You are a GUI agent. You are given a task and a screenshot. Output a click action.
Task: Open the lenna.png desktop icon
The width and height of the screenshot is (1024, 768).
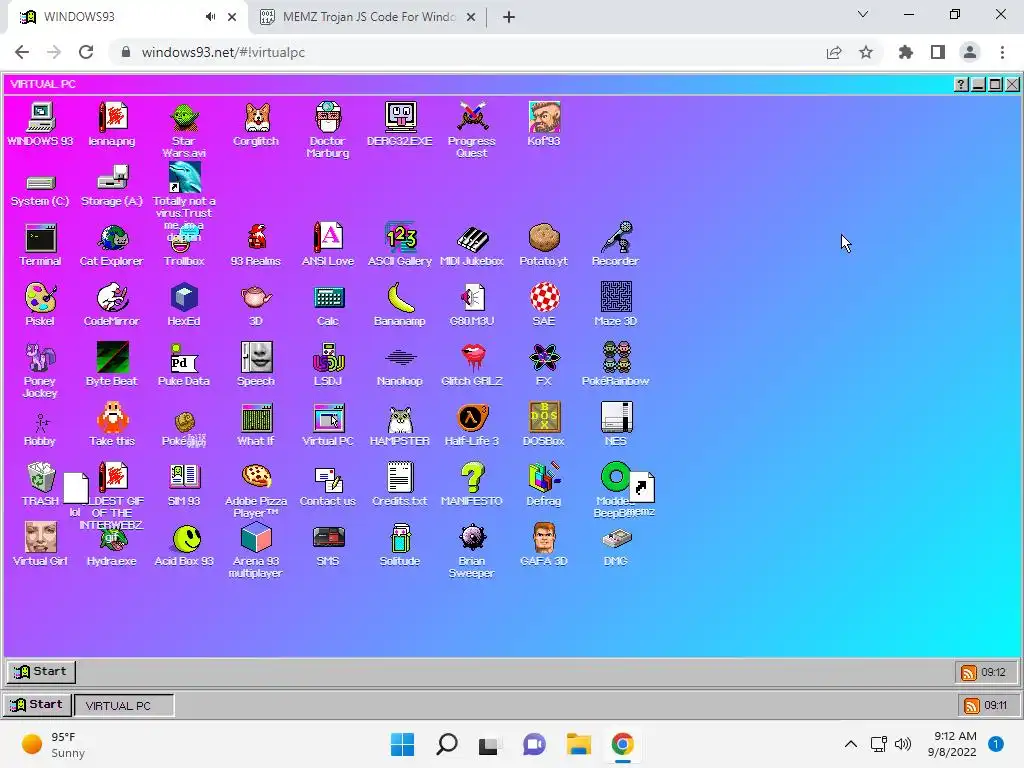(112, 118)
